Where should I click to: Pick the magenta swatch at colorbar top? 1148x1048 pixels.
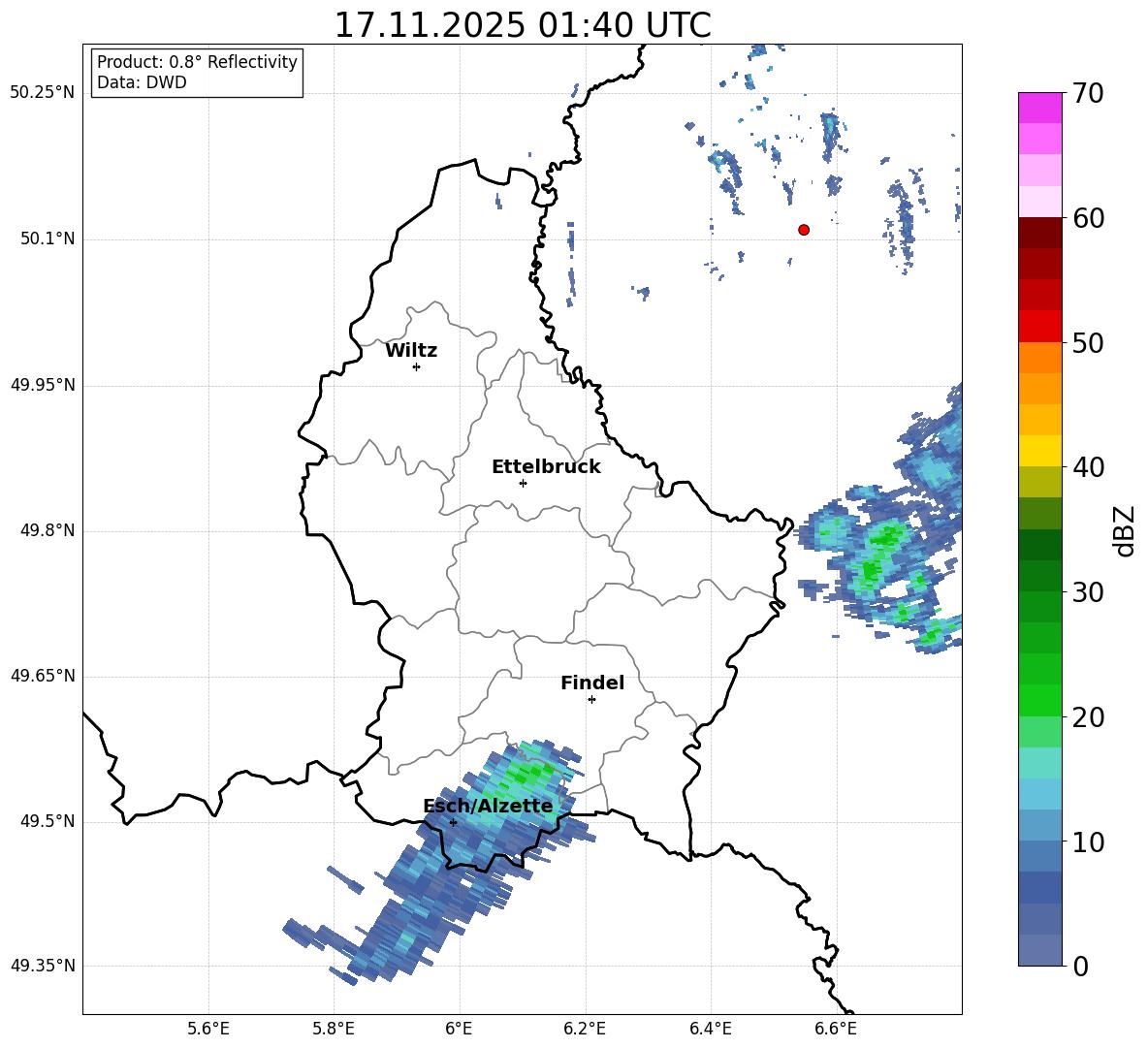click(x=1039, y=108)
